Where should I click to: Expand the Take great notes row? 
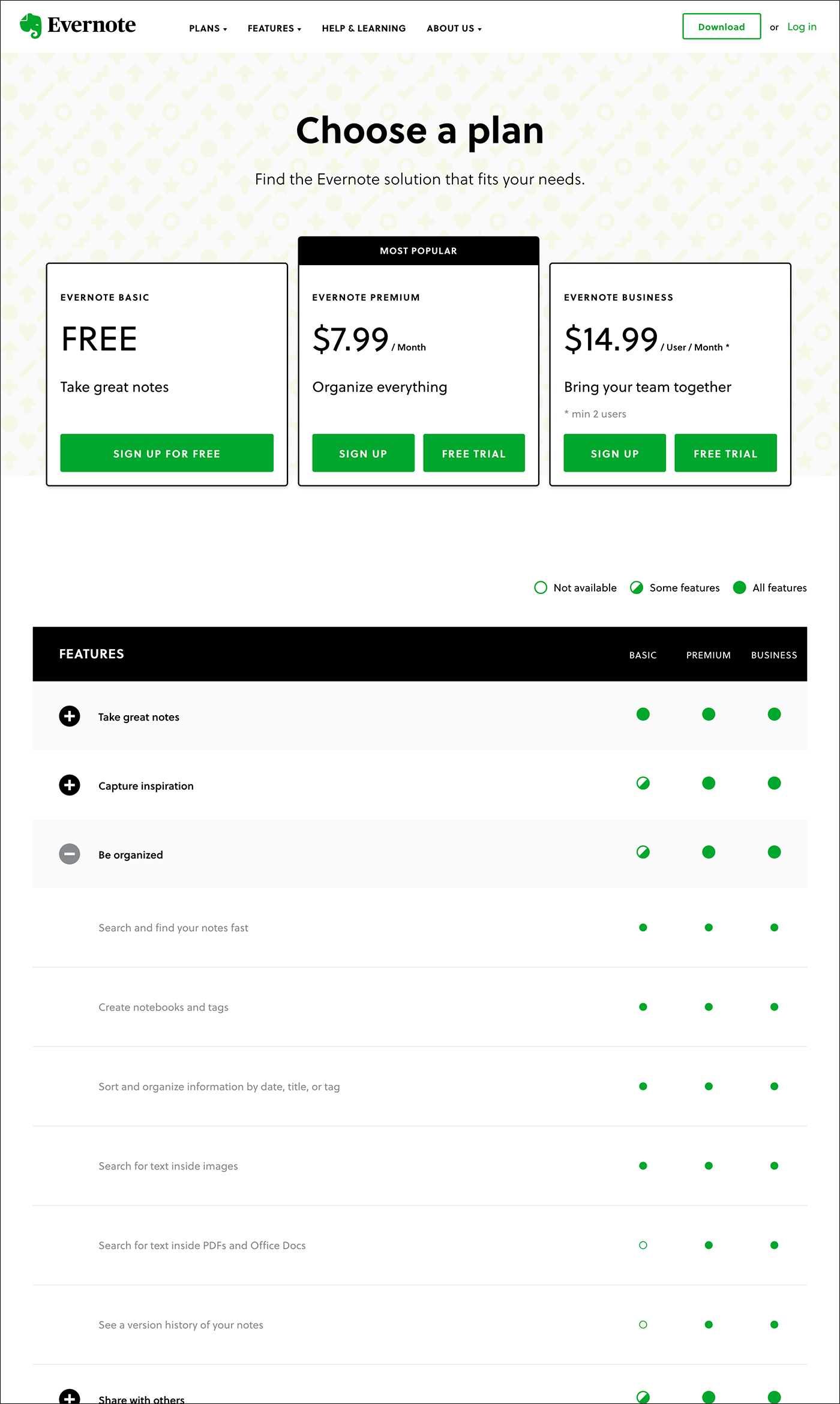tap(70, 716)
